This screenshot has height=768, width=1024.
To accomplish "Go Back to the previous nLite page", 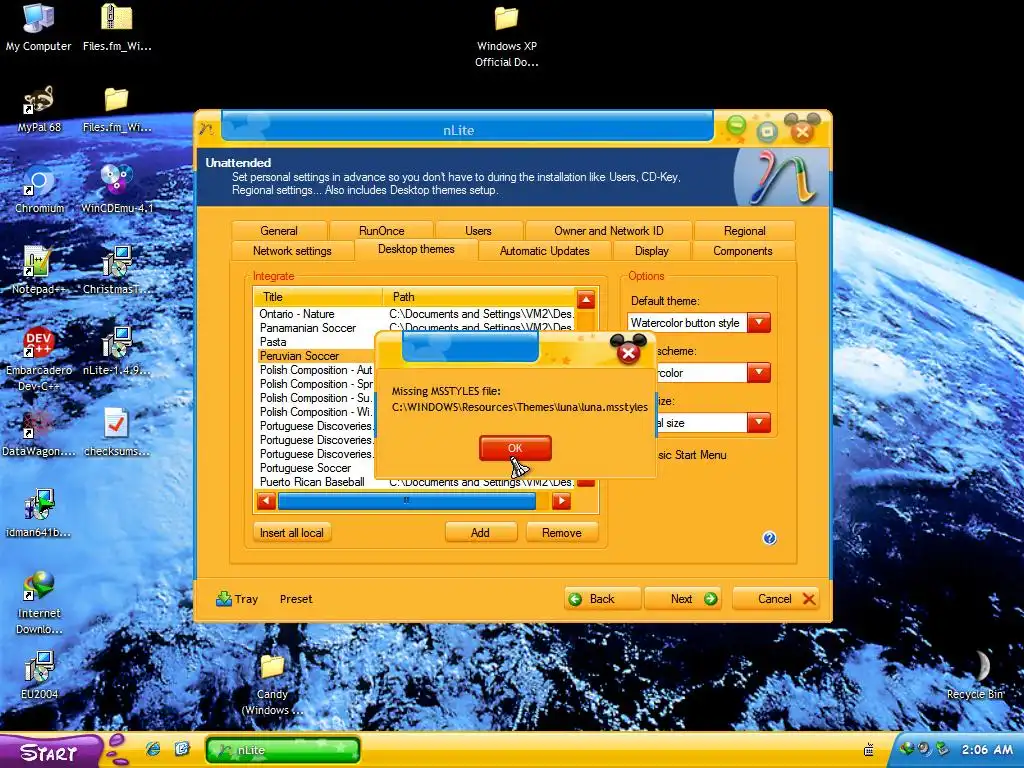I will pyautogui.click(x=602, y=599).
